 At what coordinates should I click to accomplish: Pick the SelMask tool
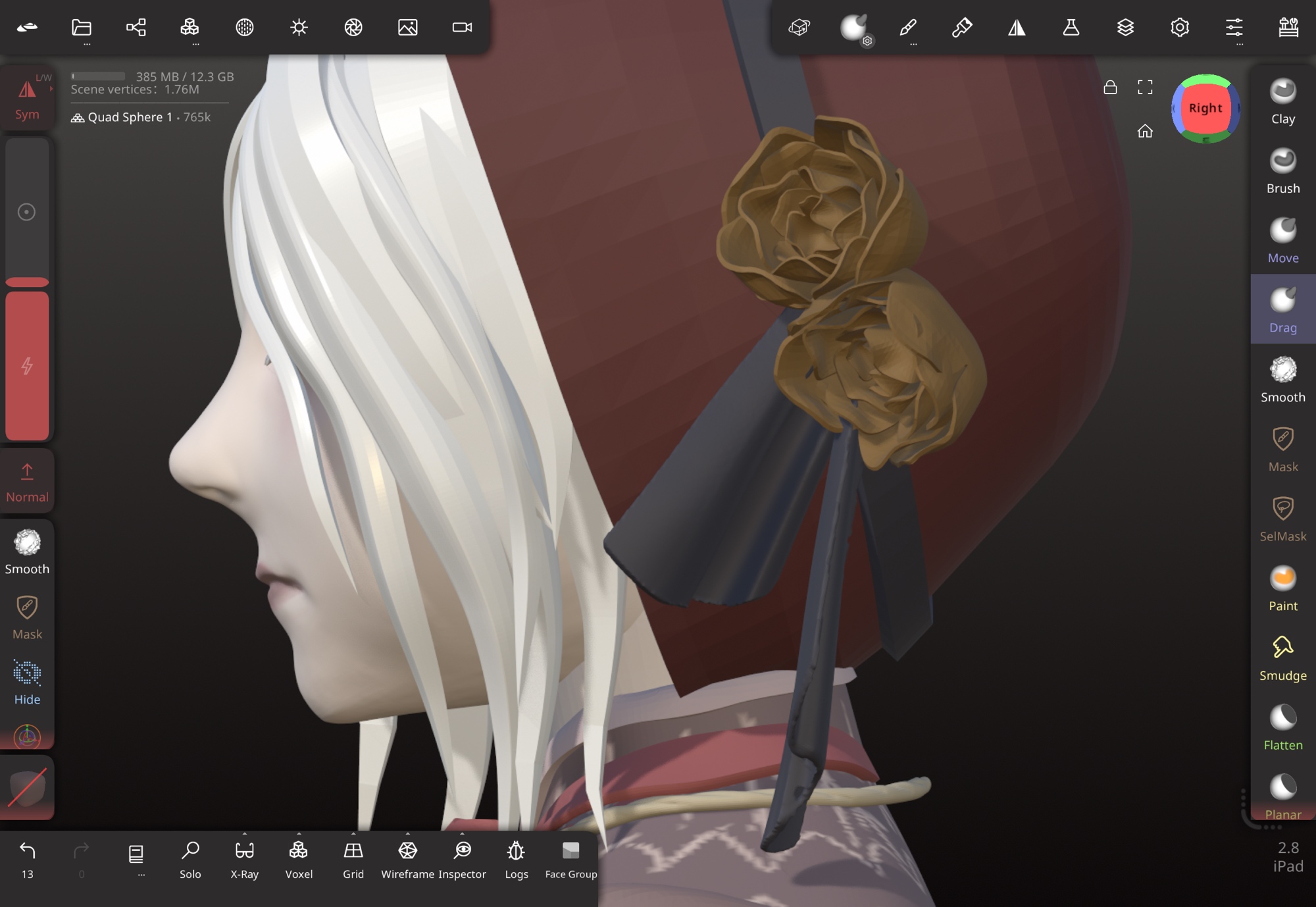click(x=1282, y=519)
